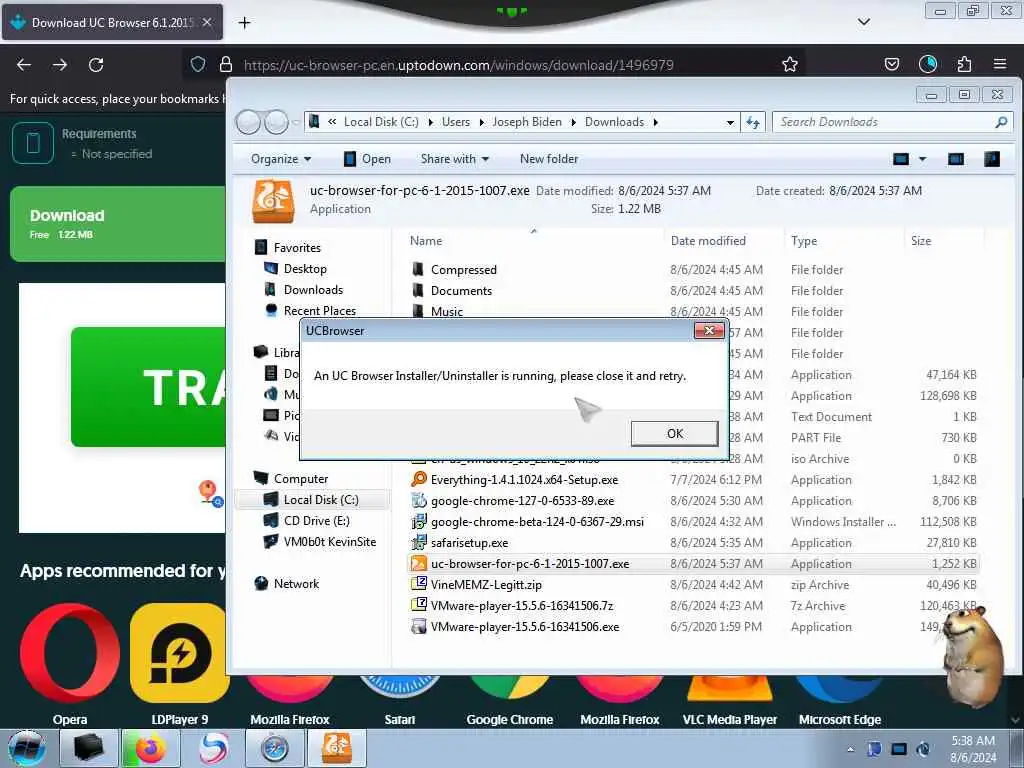
Task: Click the Search Downloads field
Action: click(892, 122)
